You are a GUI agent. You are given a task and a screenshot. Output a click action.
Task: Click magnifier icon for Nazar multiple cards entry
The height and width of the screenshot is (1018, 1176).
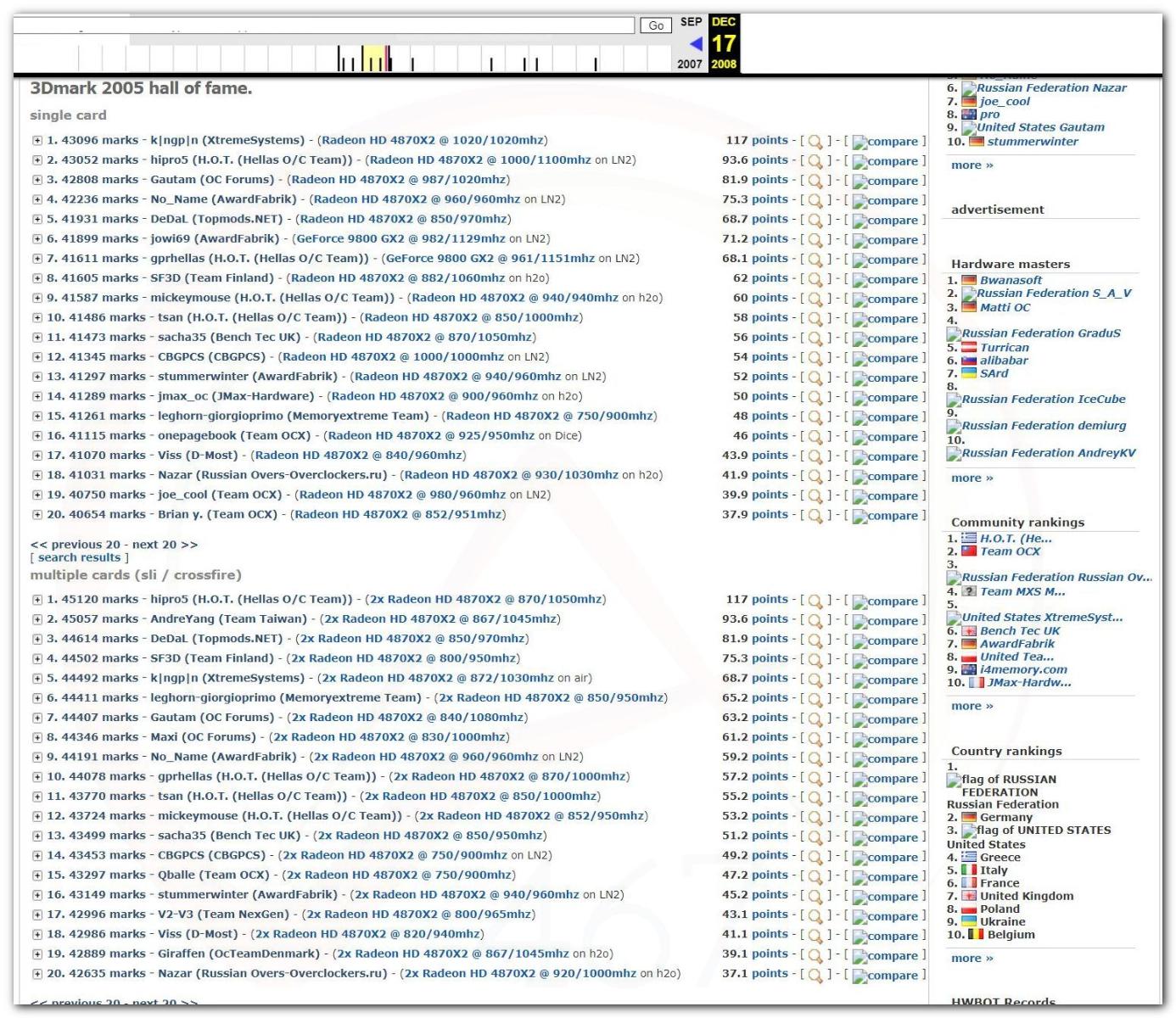pos(815,975)
